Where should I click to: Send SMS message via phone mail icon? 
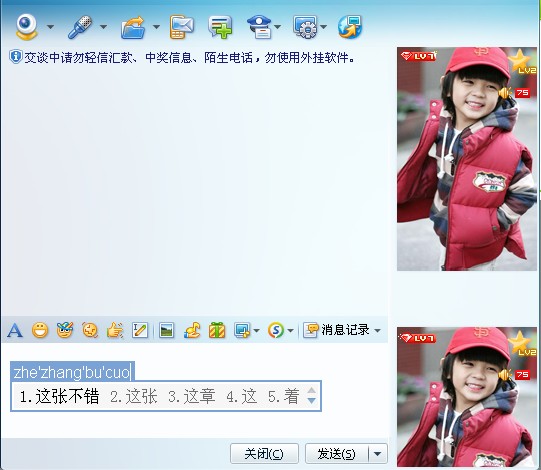(x=181, y=27)
